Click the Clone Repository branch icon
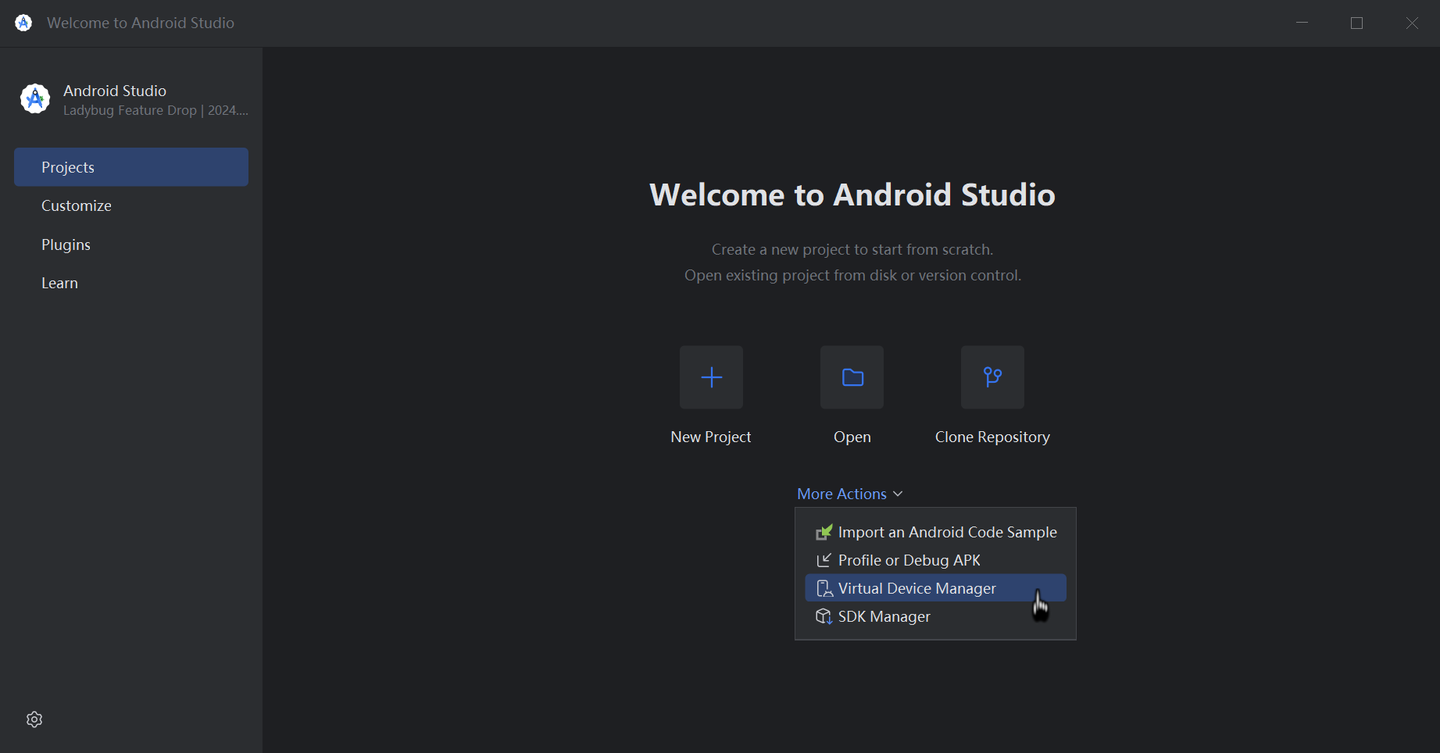 click(x=992, y=377)
